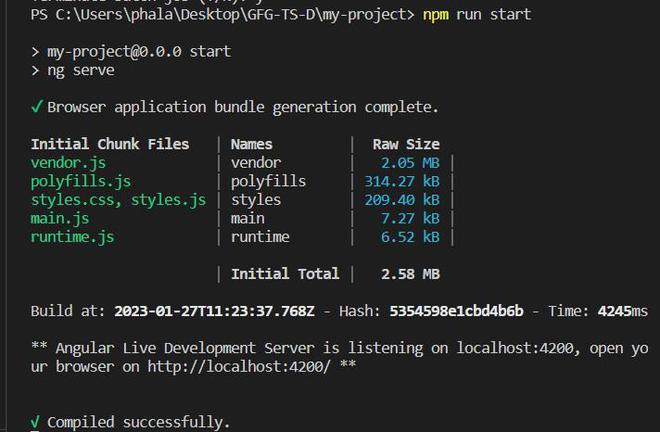
Task: Click the 314.27 kB size value
Action: 402,181
